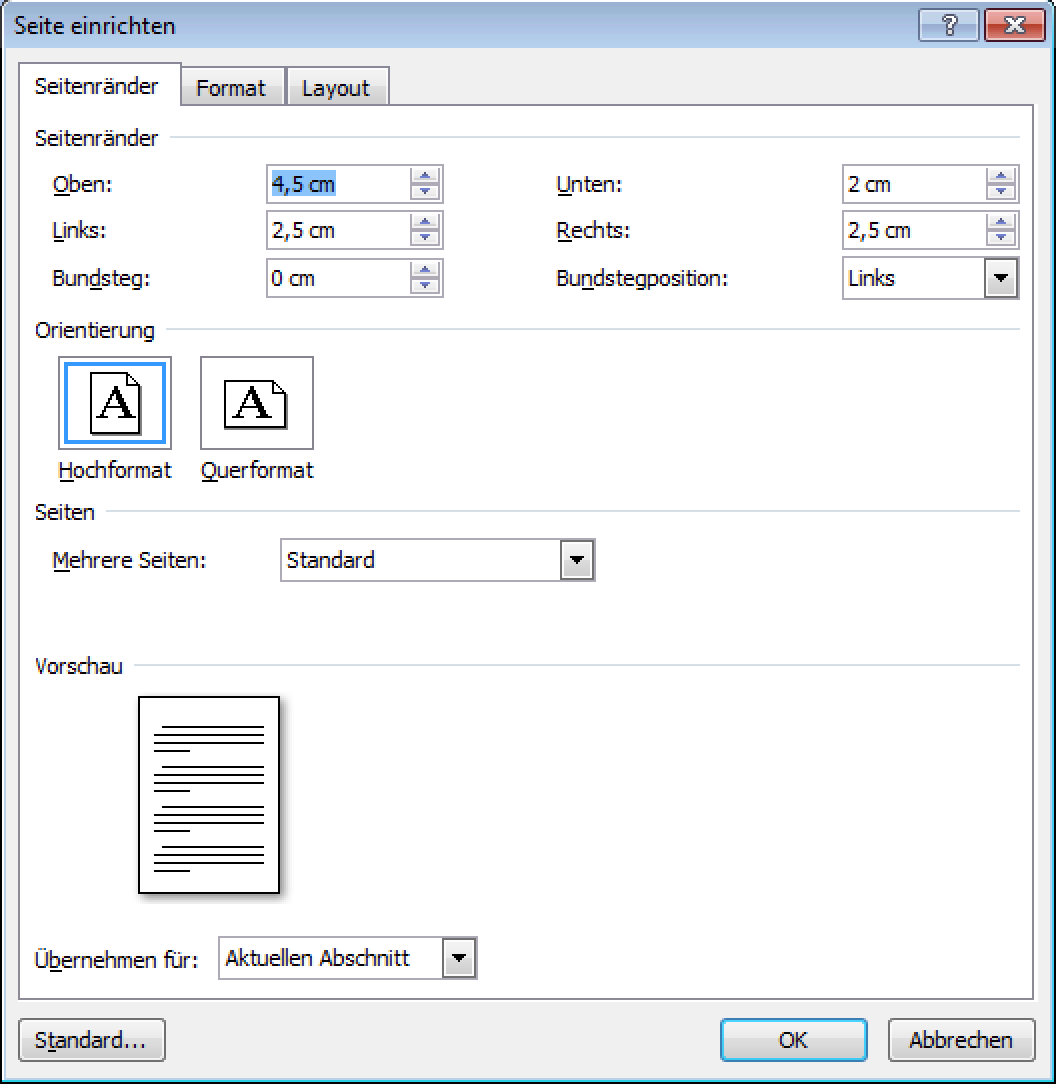Decrease the Links margin with down arrow

[426, 238]
